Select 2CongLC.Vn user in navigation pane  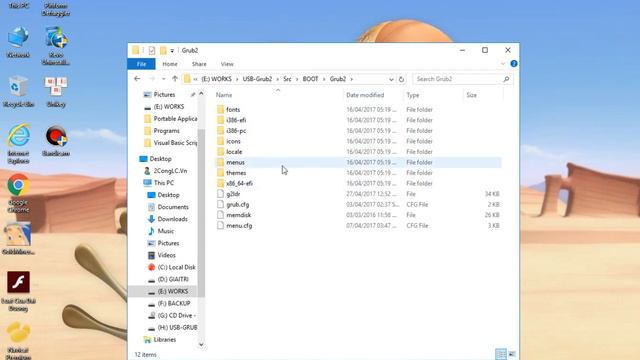click(170, 171)
